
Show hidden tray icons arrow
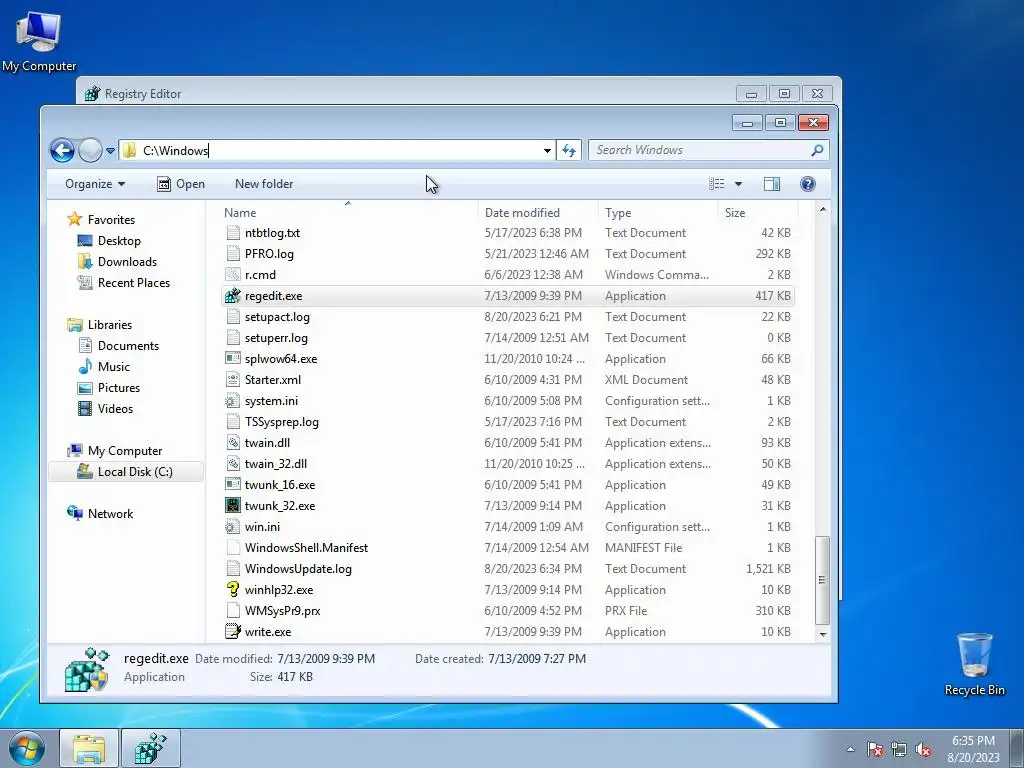pos(850,749)
